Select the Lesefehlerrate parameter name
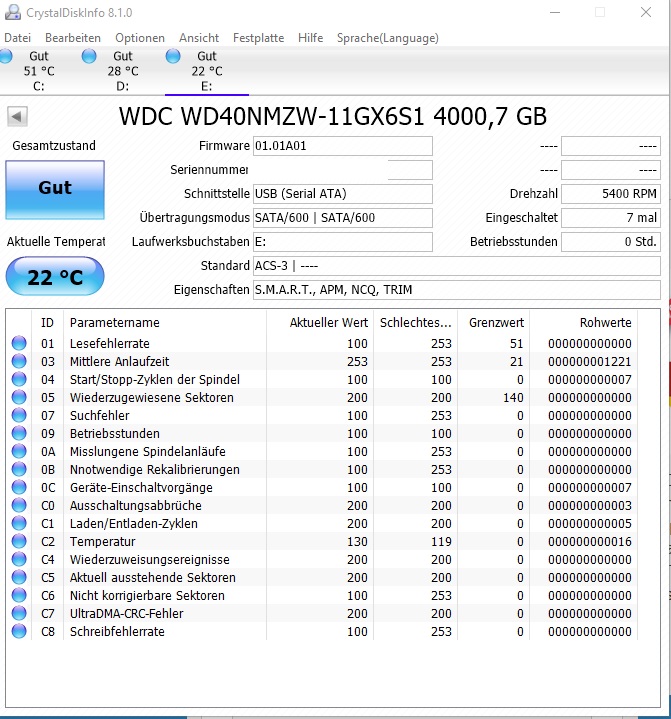This screenshot has width=671, height=719. coord(110,343)
